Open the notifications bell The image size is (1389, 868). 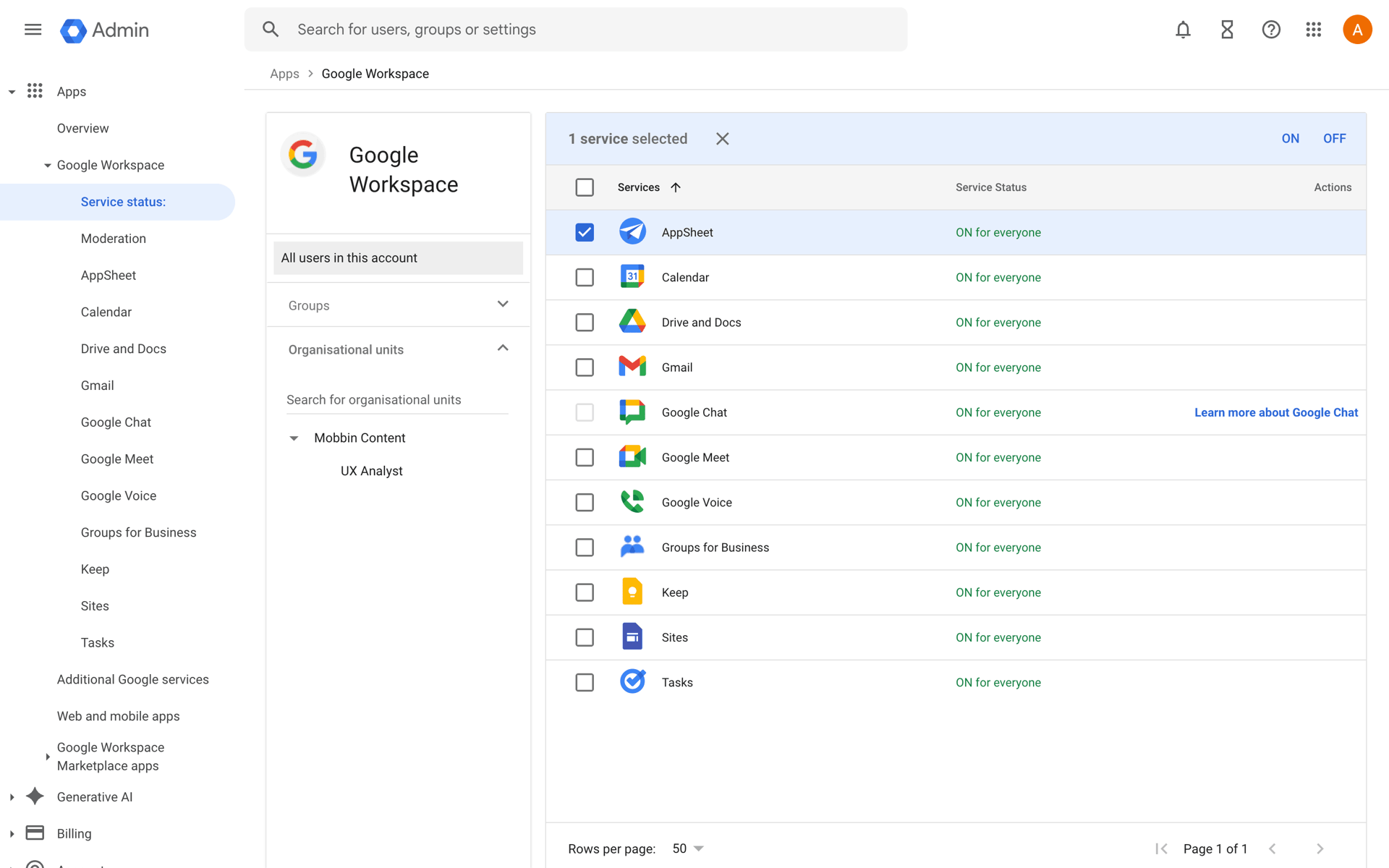(1183, 30)
